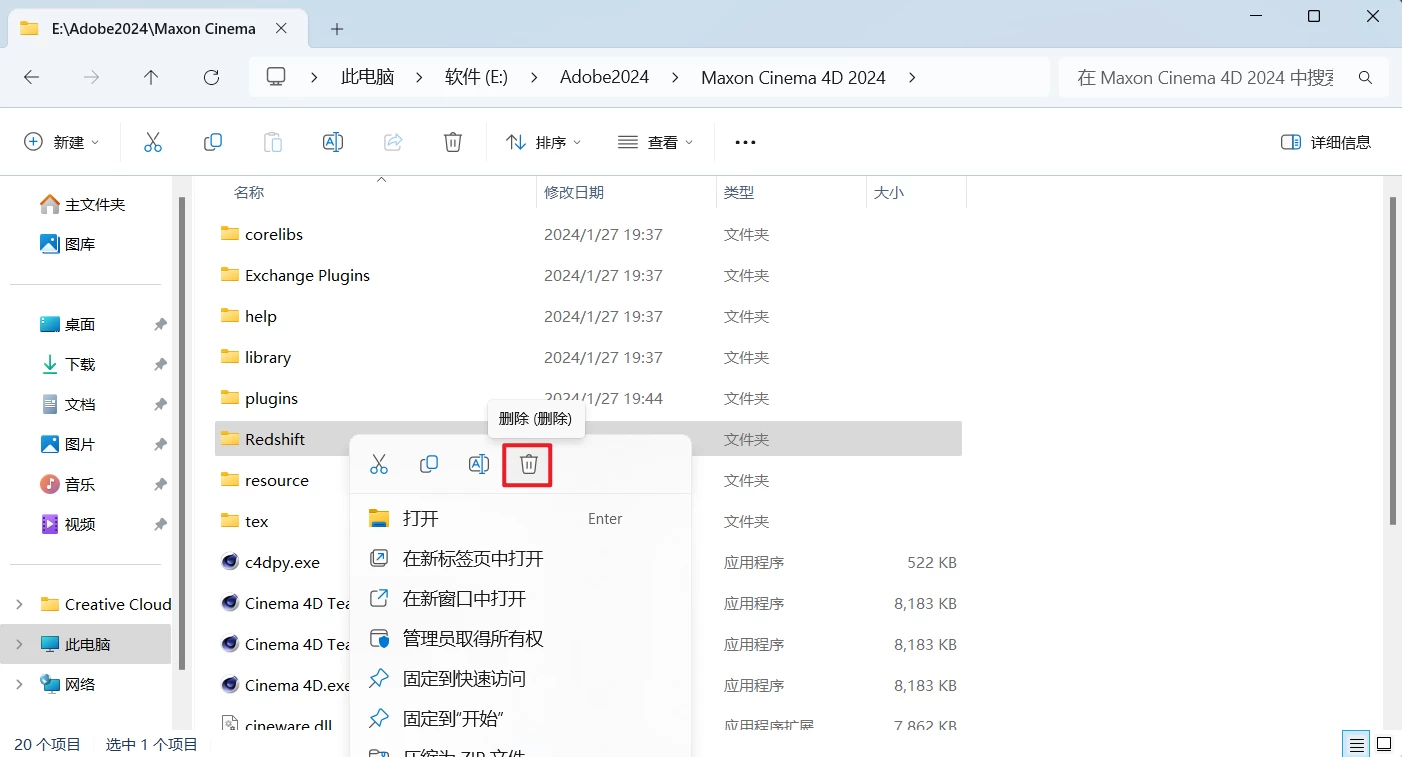Expand 此电脑 tree node arrow

point(19,644)
